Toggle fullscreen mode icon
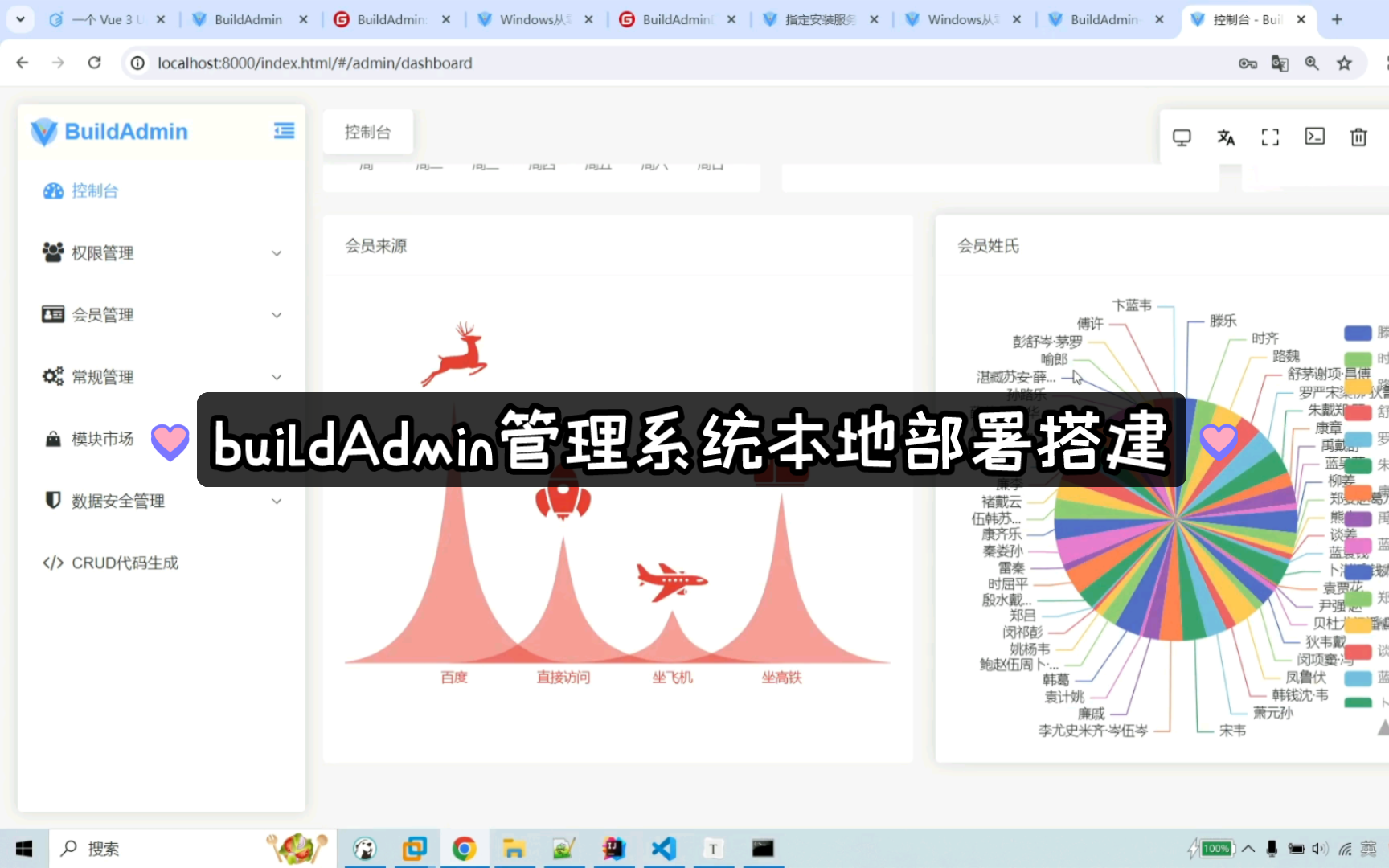1389x868 pixels. pos(1270,137)
